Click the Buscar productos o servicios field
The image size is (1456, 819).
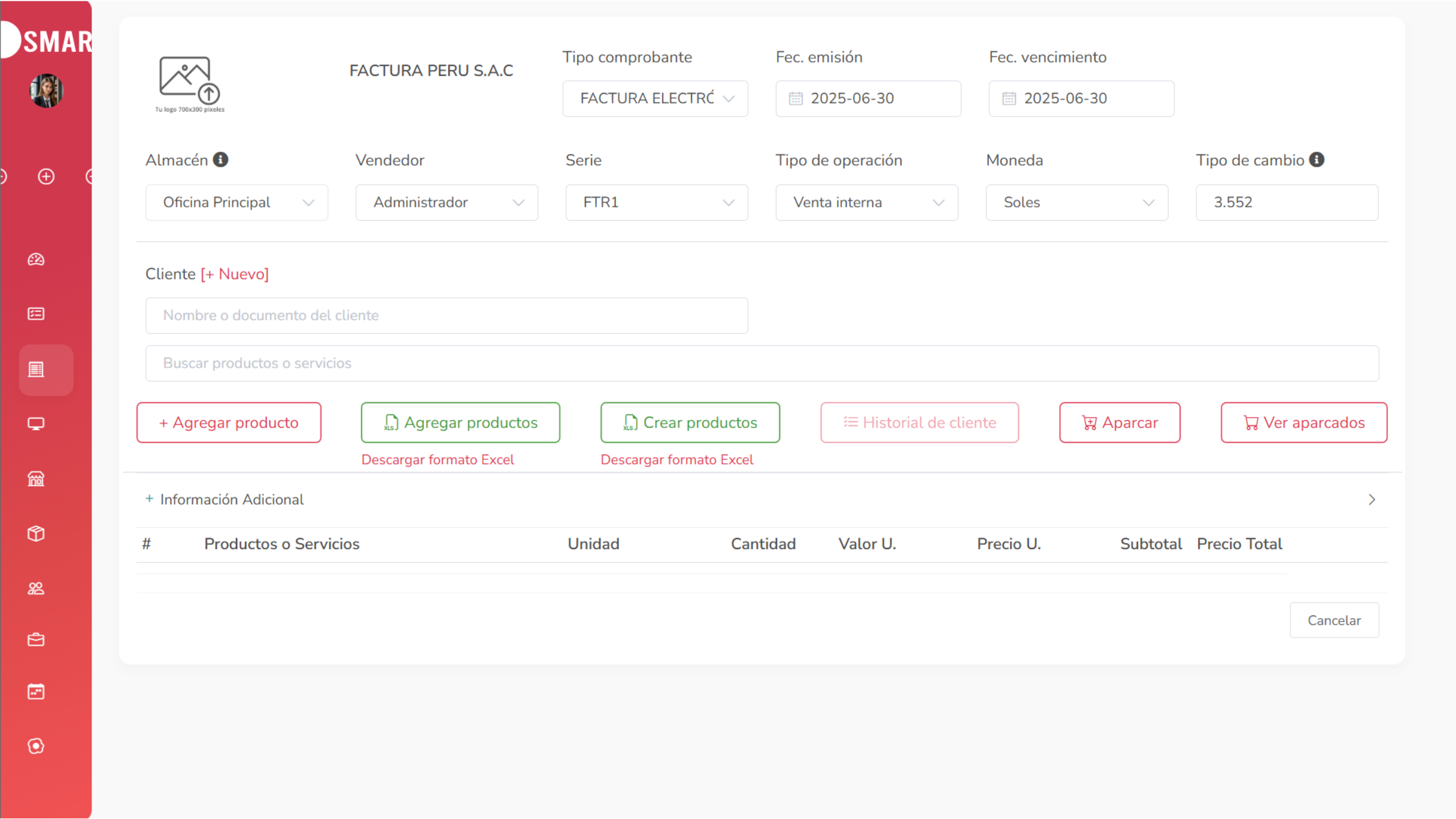(761, 363)
